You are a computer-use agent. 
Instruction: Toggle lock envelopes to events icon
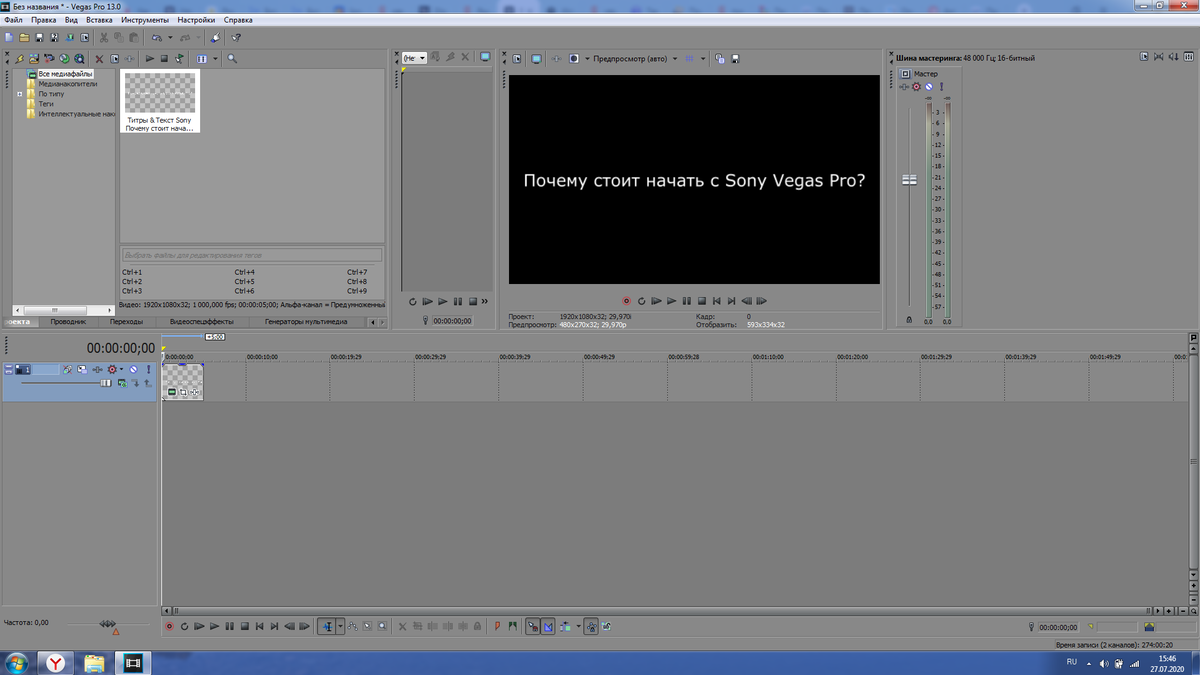click(591, 626)
